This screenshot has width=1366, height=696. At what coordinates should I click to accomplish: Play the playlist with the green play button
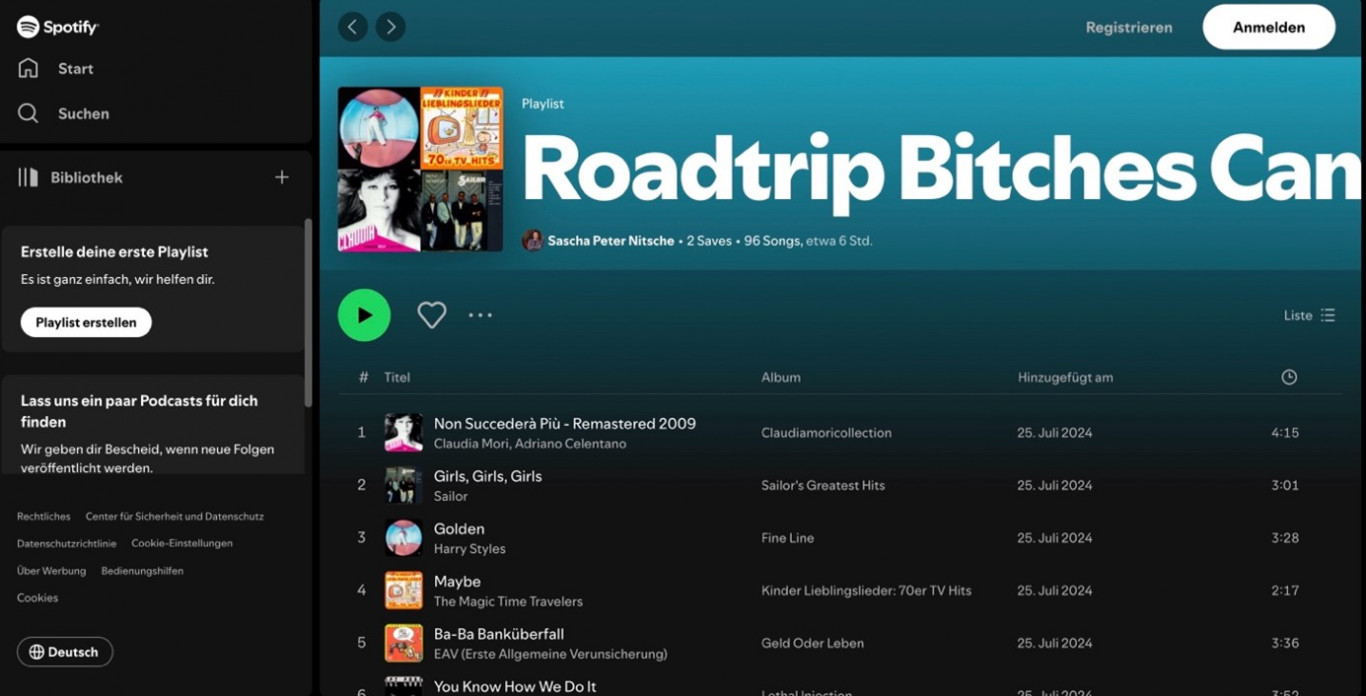[364, 314]
